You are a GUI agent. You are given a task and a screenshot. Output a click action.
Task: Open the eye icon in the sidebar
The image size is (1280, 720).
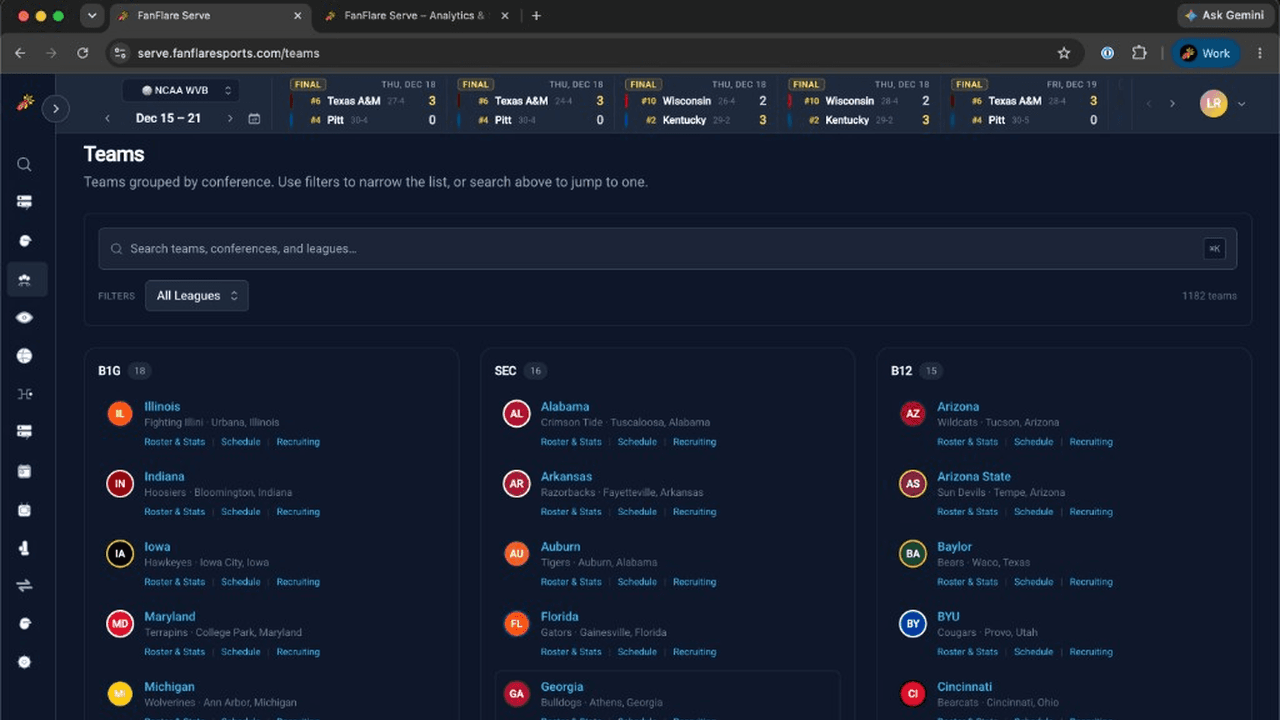25,318
